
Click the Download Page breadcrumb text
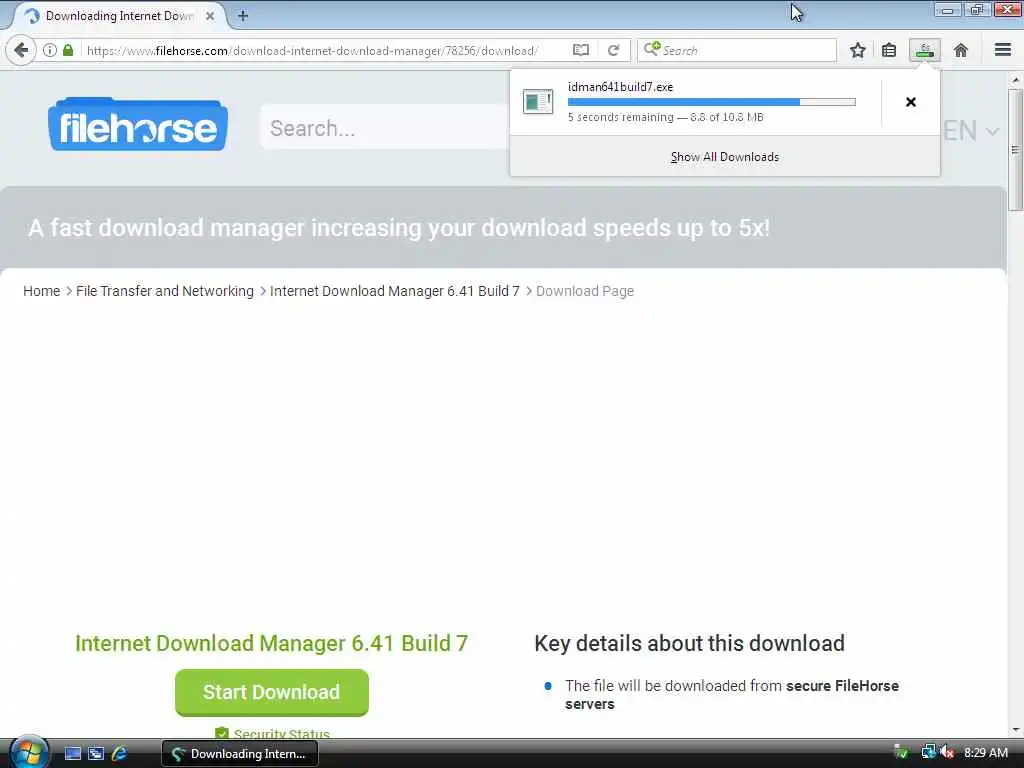pos(584,291)
